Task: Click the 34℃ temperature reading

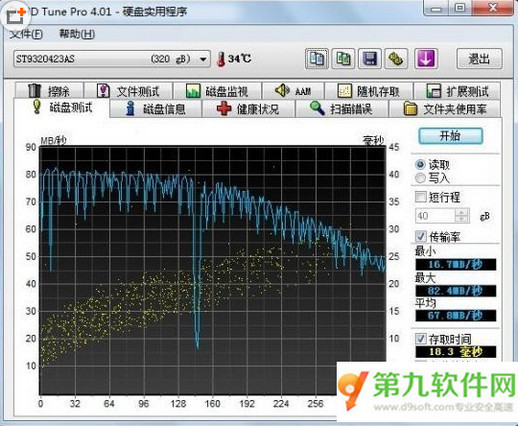Action: [x=239, y=59]
